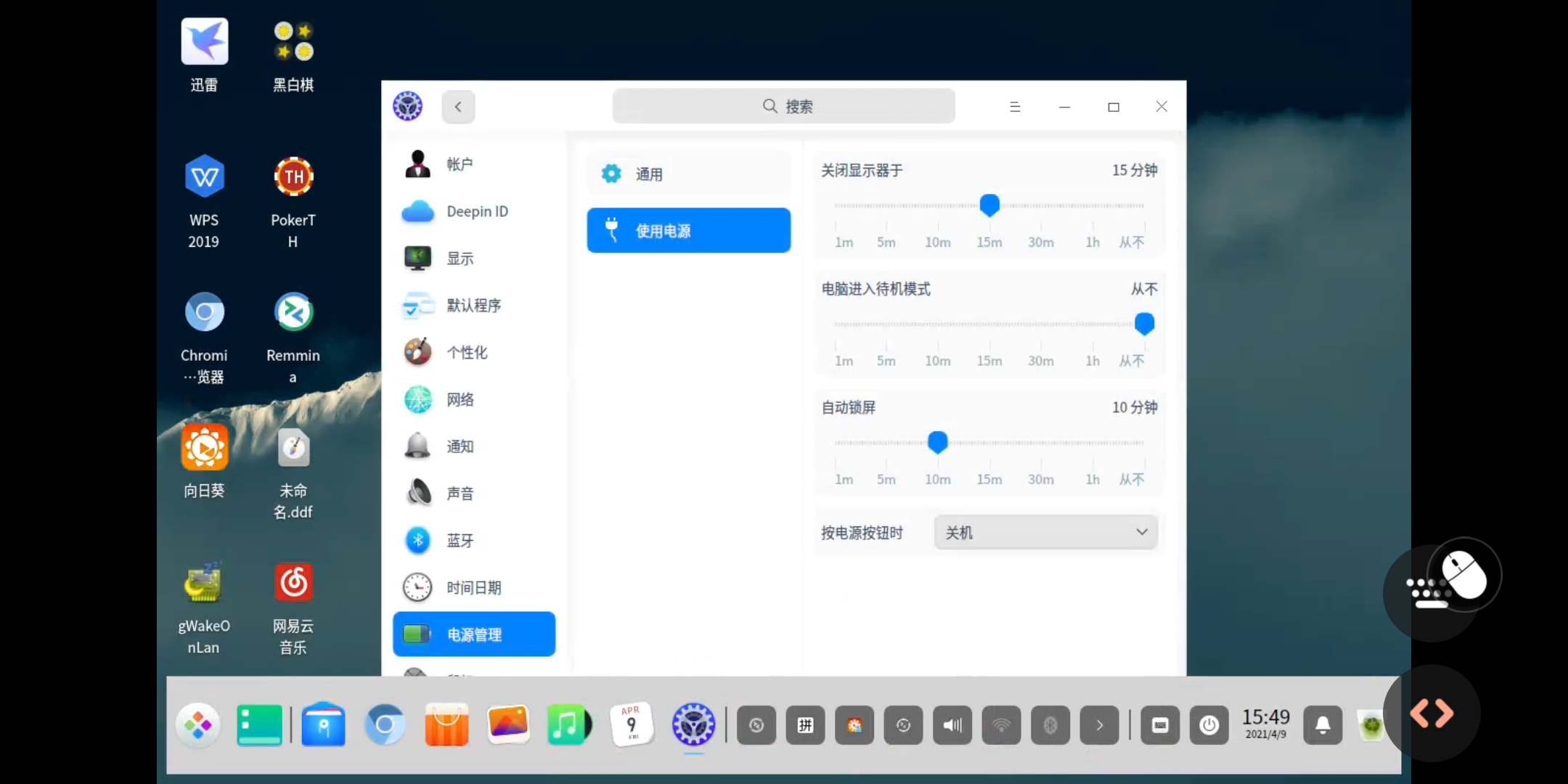Open the notification bell in dock
The height and width of the screenshot is (784, 1568).
[1322, 724]
